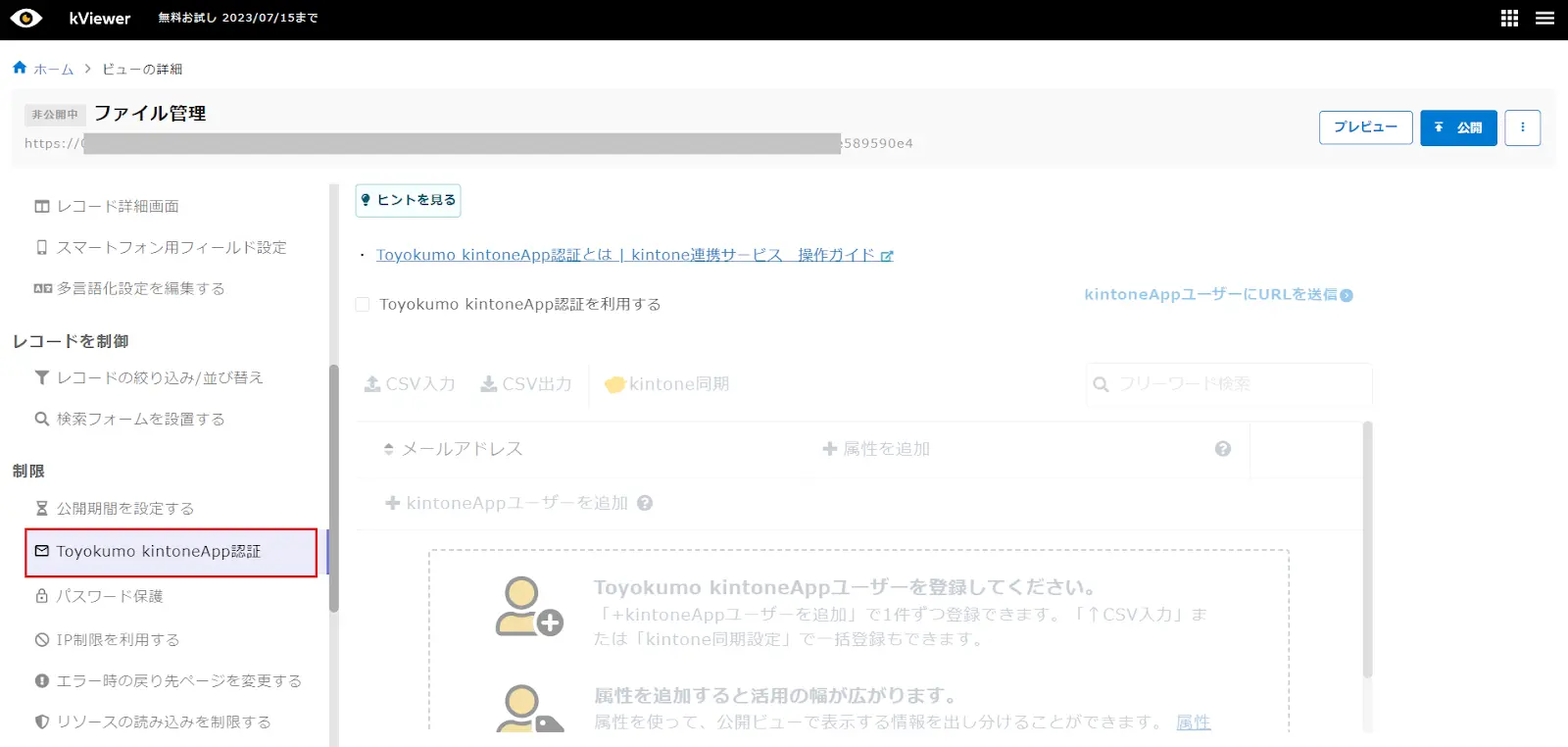Image resolution: width=1568 pixels, height=747 pixels.
Task: Click kintone同期 button
Action: (667, 384)
